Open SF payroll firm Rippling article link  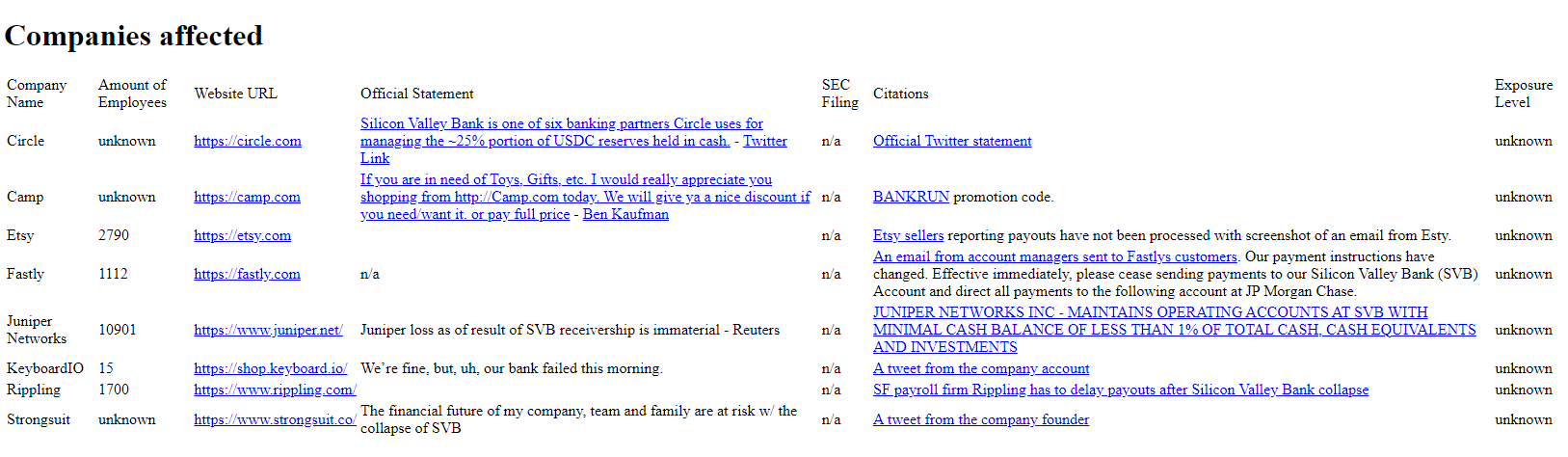pos(1120,390)
